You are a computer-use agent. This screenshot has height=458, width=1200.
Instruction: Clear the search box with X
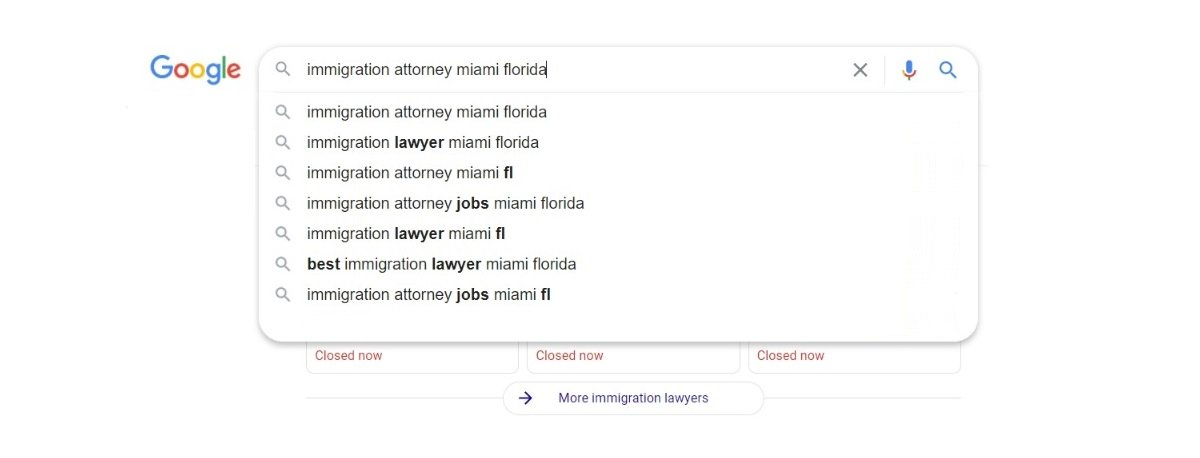coord(860,70)
